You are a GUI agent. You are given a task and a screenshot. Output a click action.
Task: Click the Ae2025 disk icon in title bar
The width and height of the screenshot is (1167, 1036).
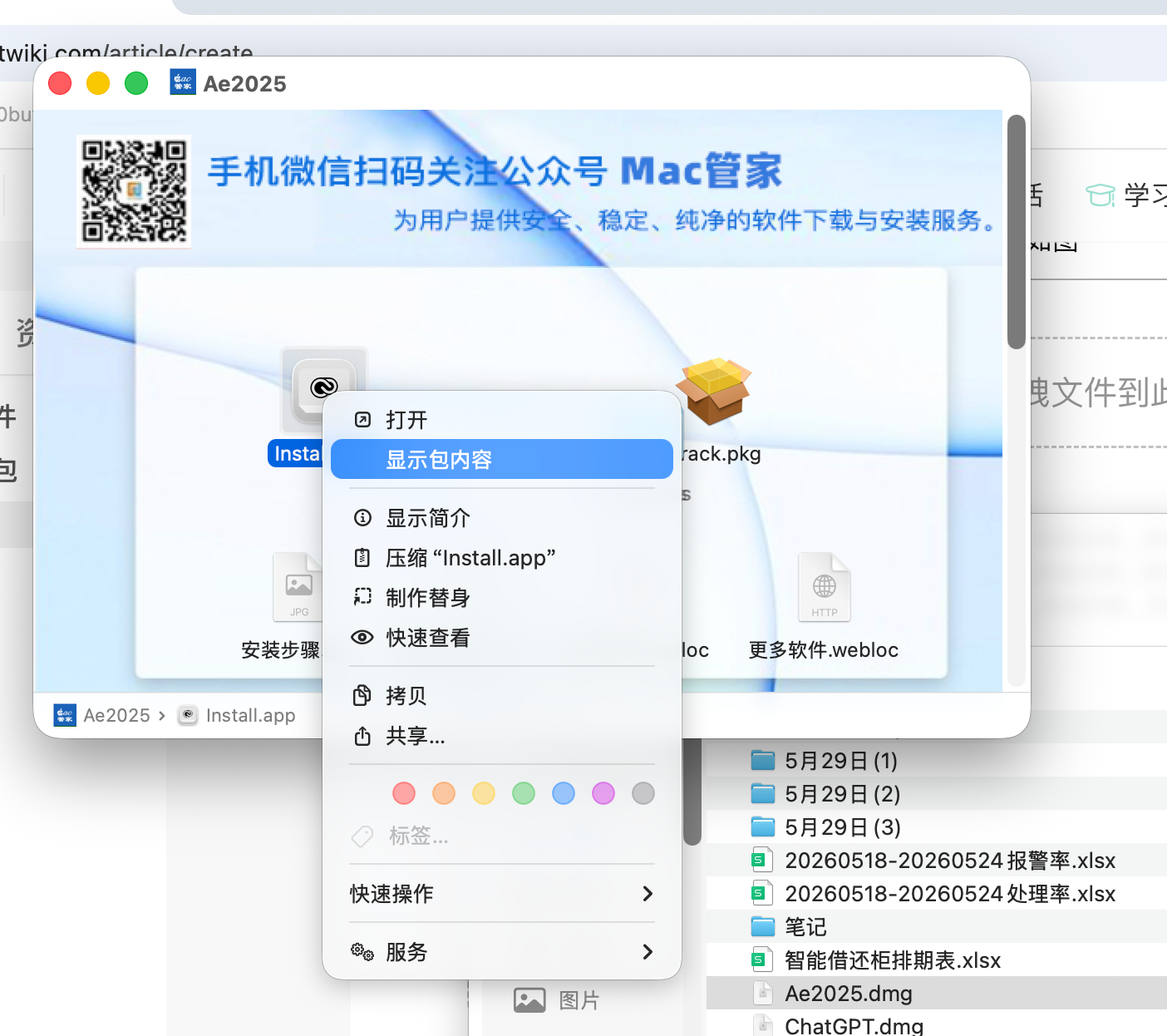(183, 82)
